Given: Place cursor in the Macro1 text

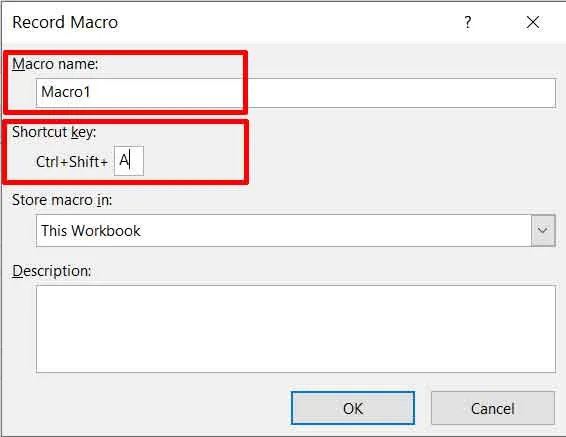Looking at the screenshot, I should tap(65, 92).
